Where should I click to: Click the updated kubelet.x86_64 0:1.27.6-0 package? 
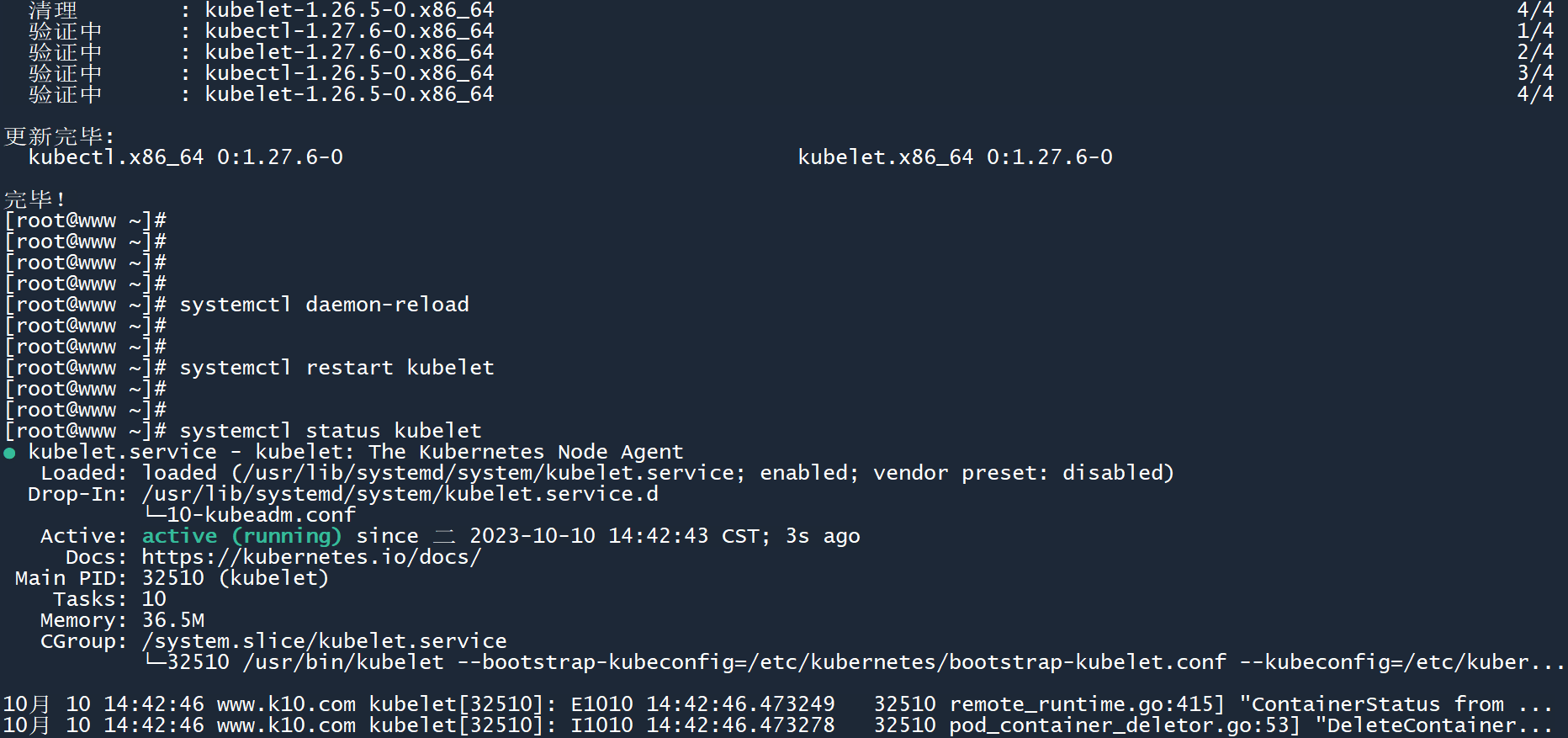point(955,157)
